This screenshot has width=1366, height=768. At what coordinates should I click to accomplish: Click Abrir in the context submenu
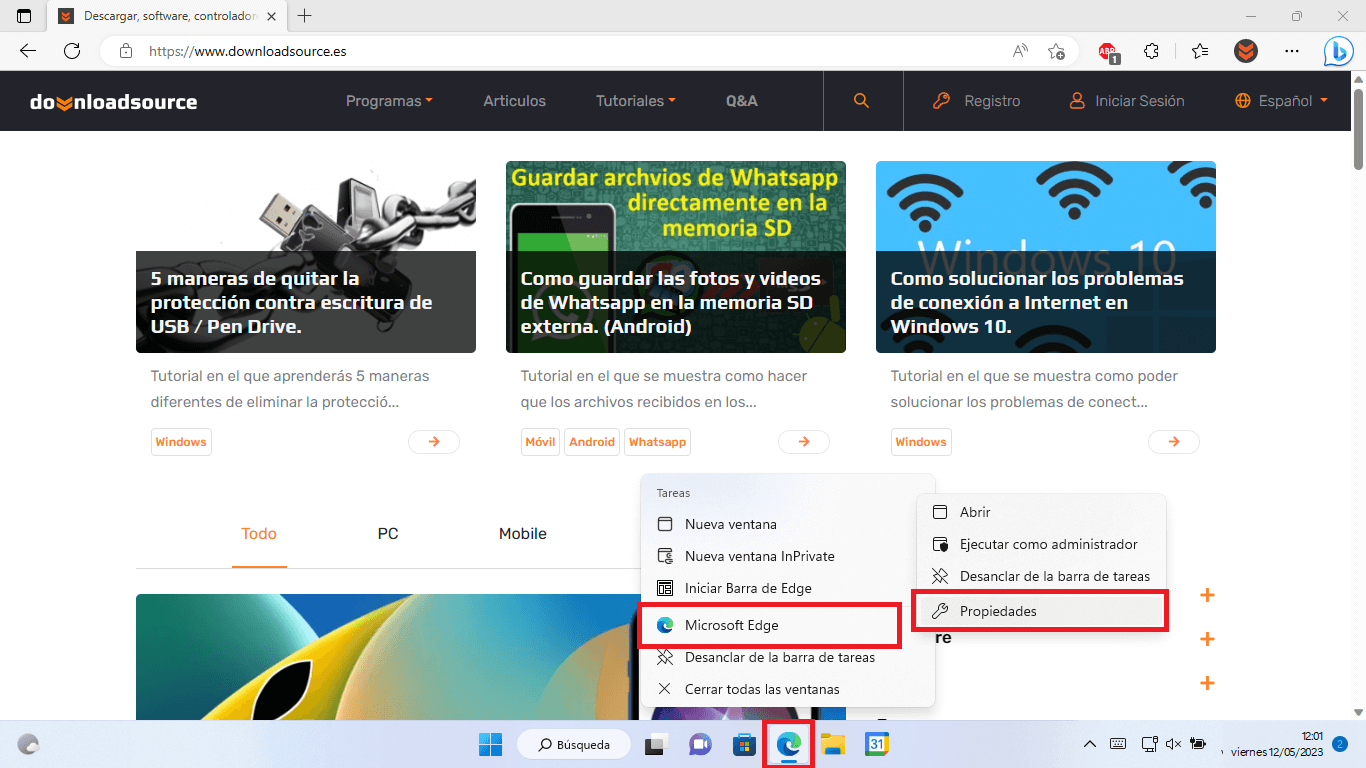pos(1041,512)
